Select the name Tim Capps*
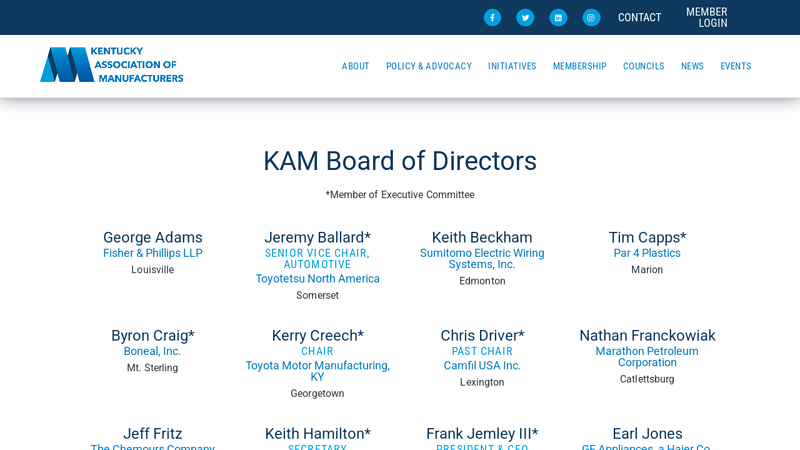Viewport: 800px width, 450px height. 647,237
